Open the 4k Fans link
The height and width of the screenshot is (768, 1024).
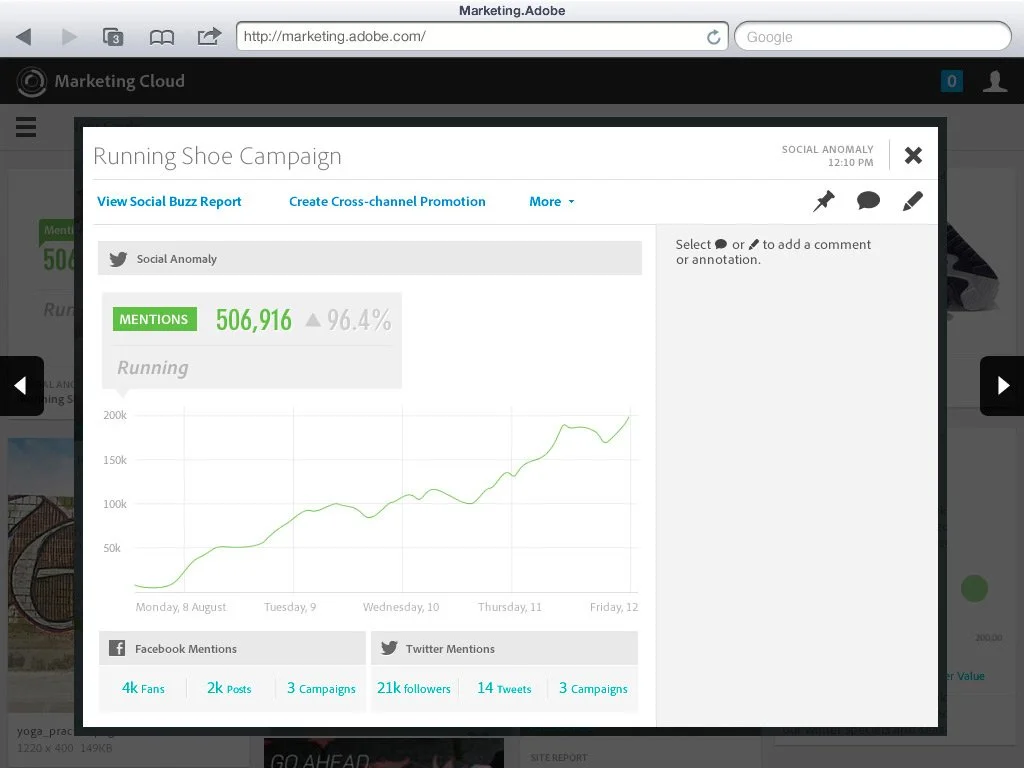[x=143, y=688]
